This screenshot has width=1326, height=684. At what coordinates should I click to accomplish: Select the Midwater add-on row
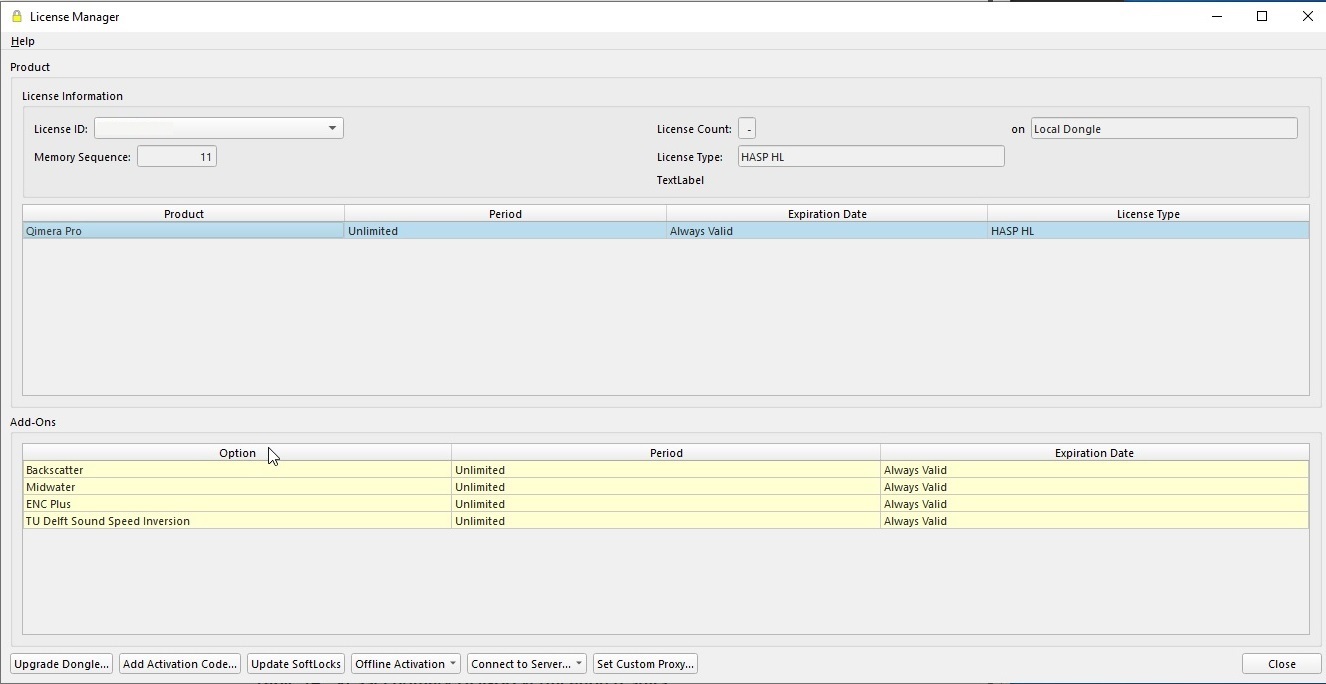pos(236,487)
